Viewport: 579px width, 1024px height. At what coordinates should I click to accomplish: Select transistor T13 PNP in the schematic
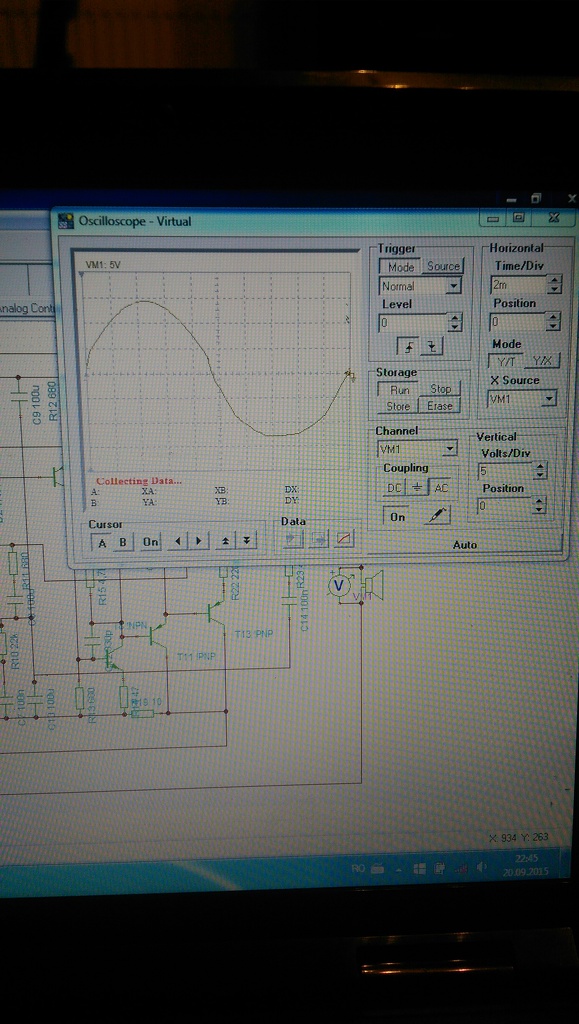click(215, 613)
